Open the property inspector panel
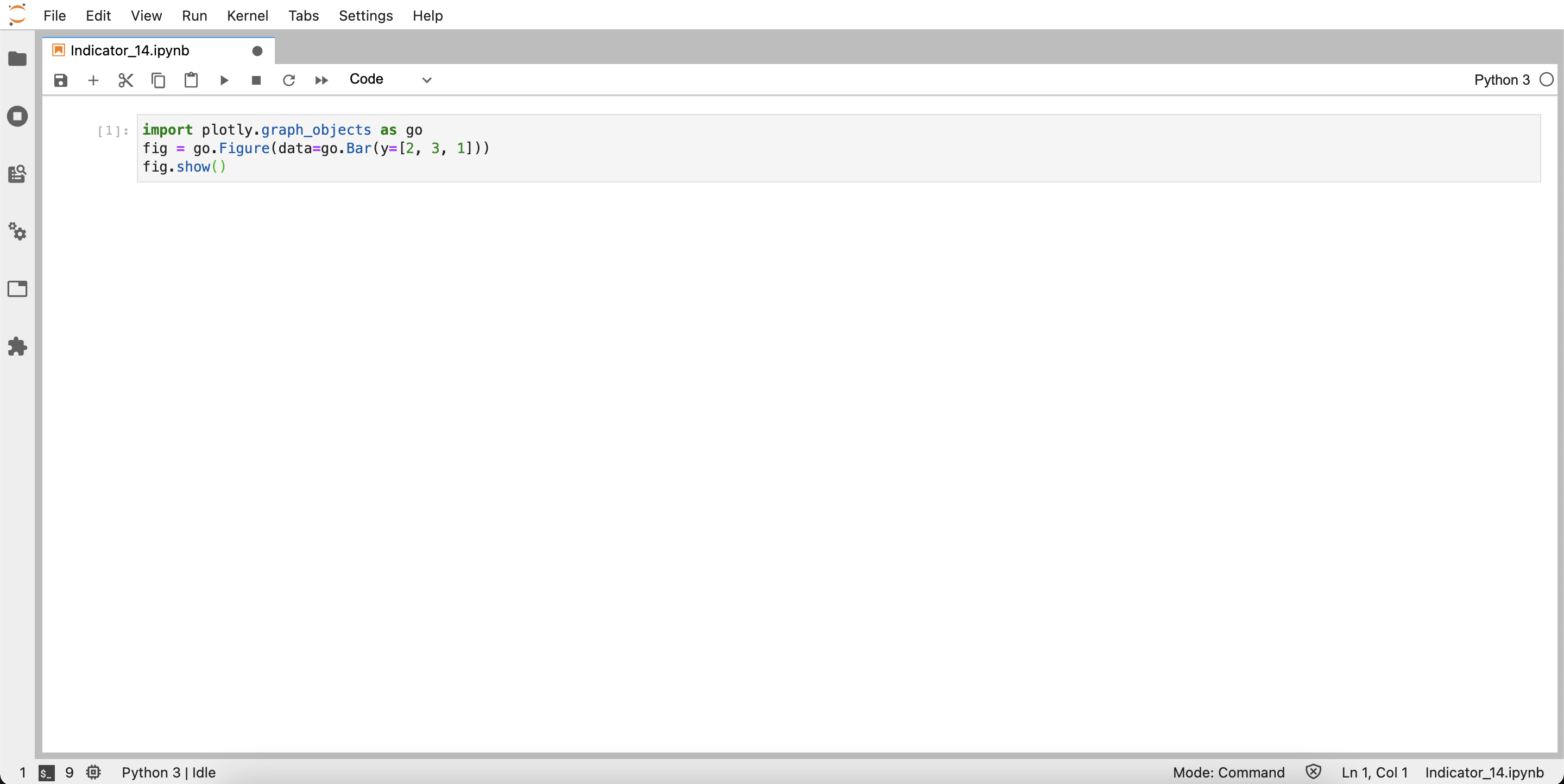The width and height of the screenshot is (1564, 784). tap(17, 232)
